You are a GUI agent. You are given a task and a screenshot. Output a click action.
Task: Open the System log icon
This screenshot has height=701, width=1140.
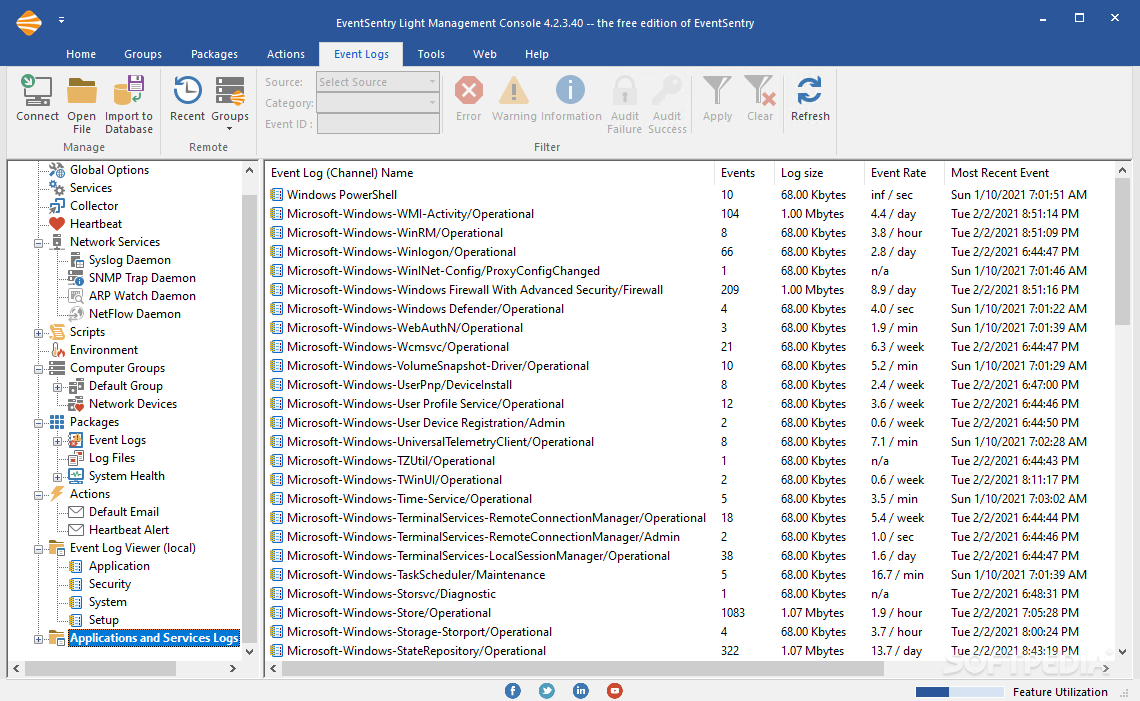point(76,602)
